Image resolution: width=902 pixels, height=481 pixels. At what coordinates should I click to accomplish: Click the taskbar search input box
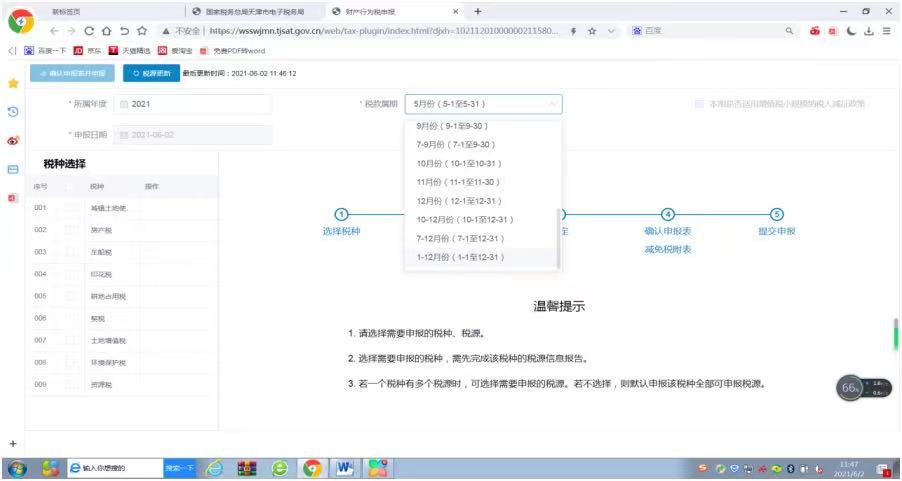(x=115, y=469)
